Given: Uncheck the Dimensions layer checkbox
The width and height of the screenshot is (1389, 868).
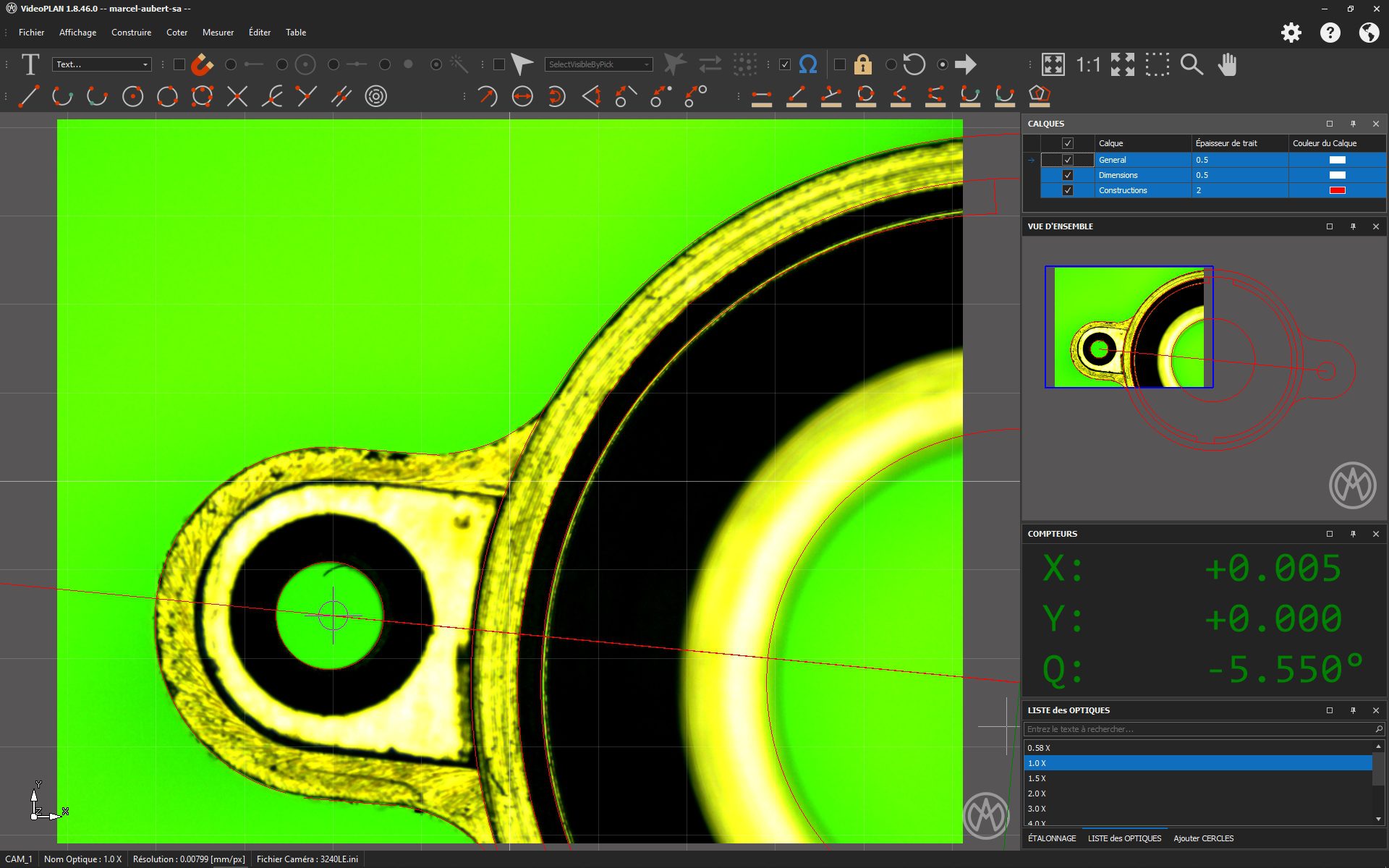Looking at the screenshot, I should tap(1067, 175).
